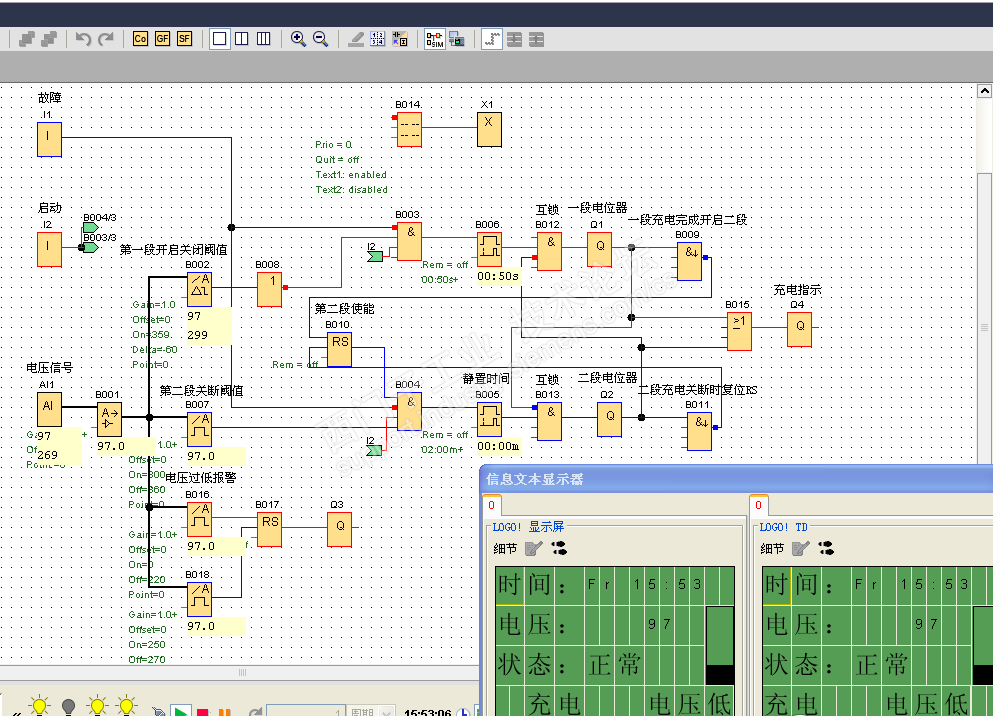The image size is (993, 716).
Task: Click the online test icon beside SIM
Action: click(456, 39)
